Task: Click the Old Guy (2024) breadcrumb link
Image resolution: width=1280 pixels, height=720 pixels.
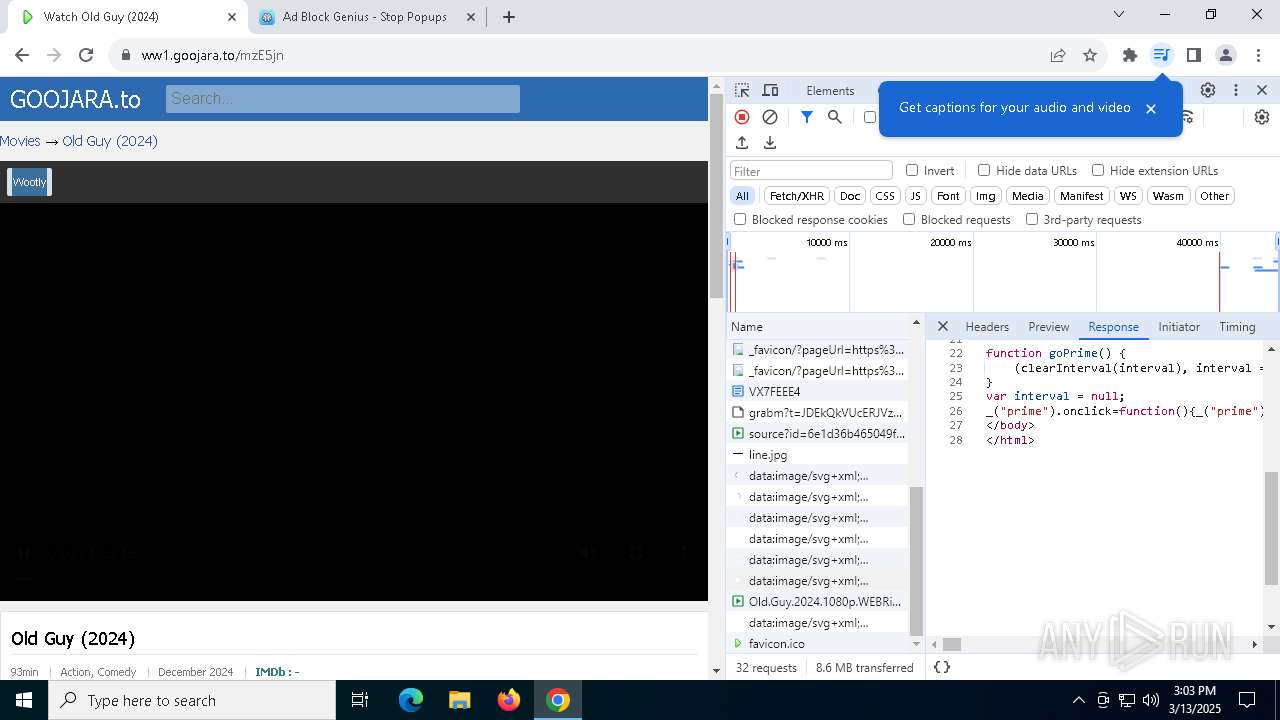Action: tap(110, 141)
